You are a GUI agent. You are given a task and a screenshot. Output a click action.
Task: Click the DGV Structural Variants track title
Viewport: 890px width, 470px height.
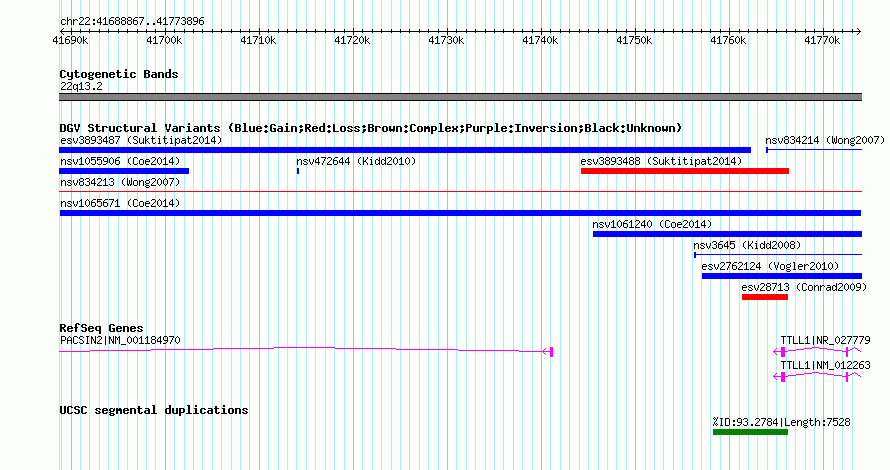click(371, 128)
